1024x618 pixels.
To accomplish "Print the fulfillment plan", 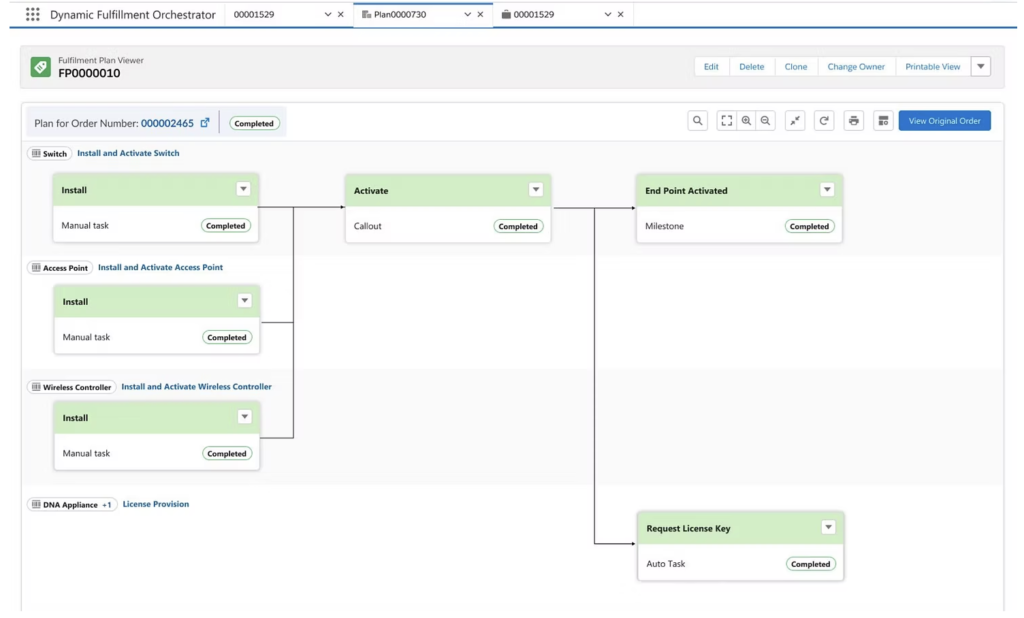I will point(853,120).
